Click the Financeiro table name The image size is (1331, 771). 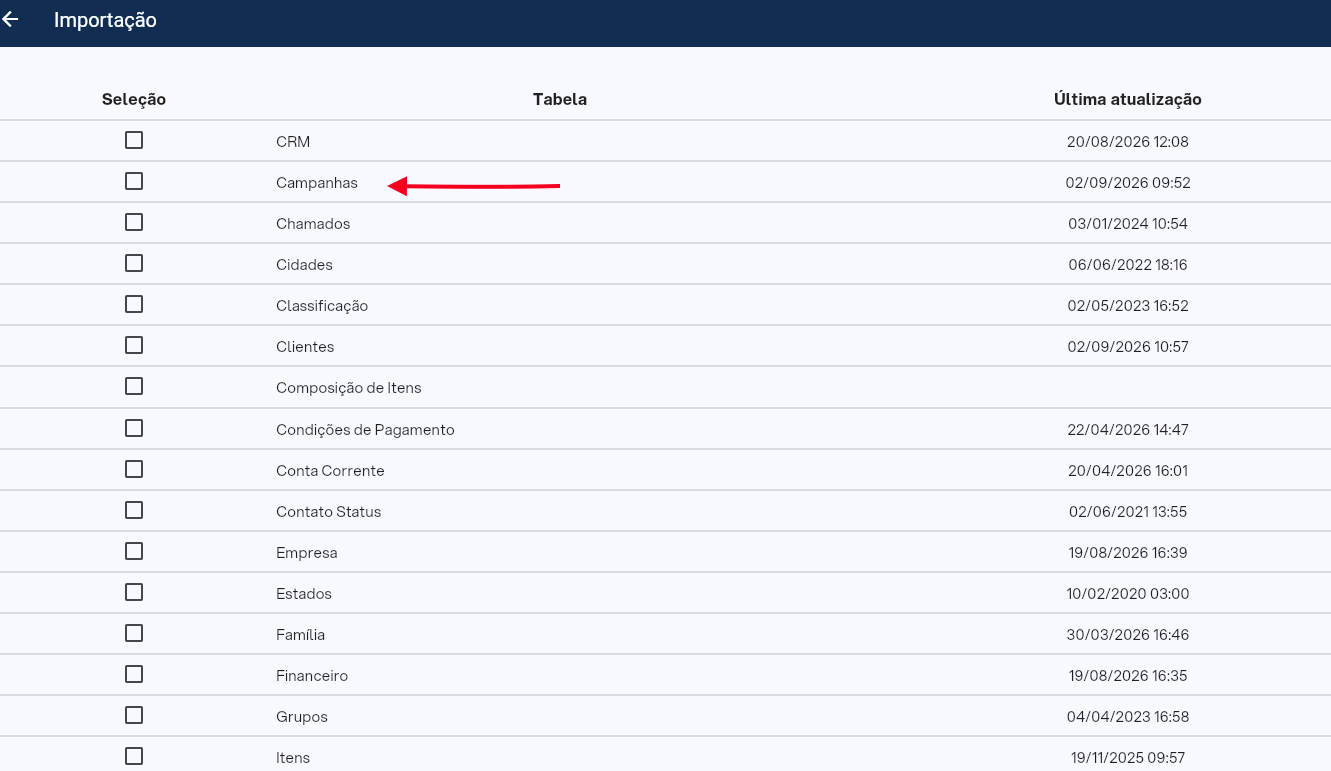[x=312, y=676]
